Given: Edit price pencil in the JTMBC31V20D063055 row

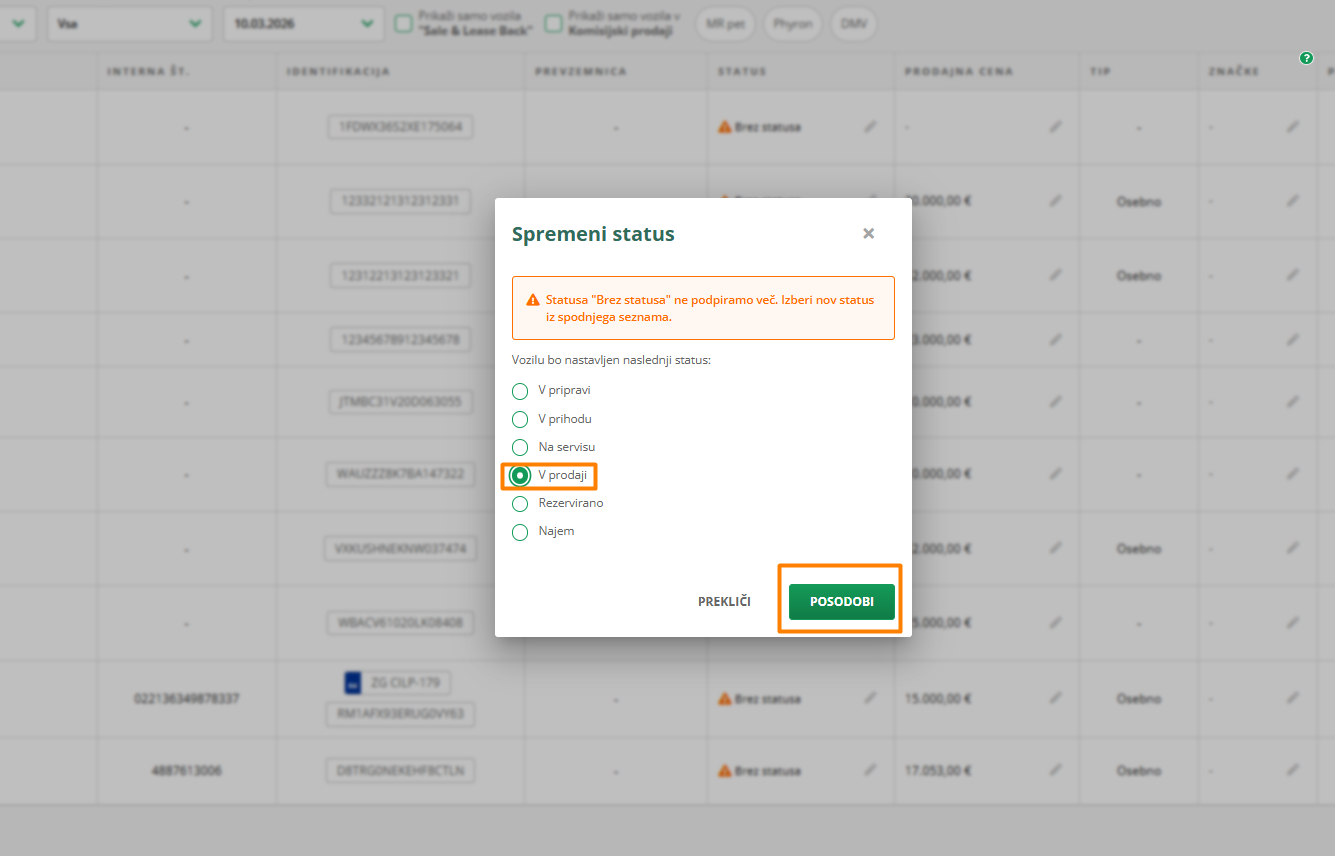Looking at the screenshot, I should [1056, 402].
